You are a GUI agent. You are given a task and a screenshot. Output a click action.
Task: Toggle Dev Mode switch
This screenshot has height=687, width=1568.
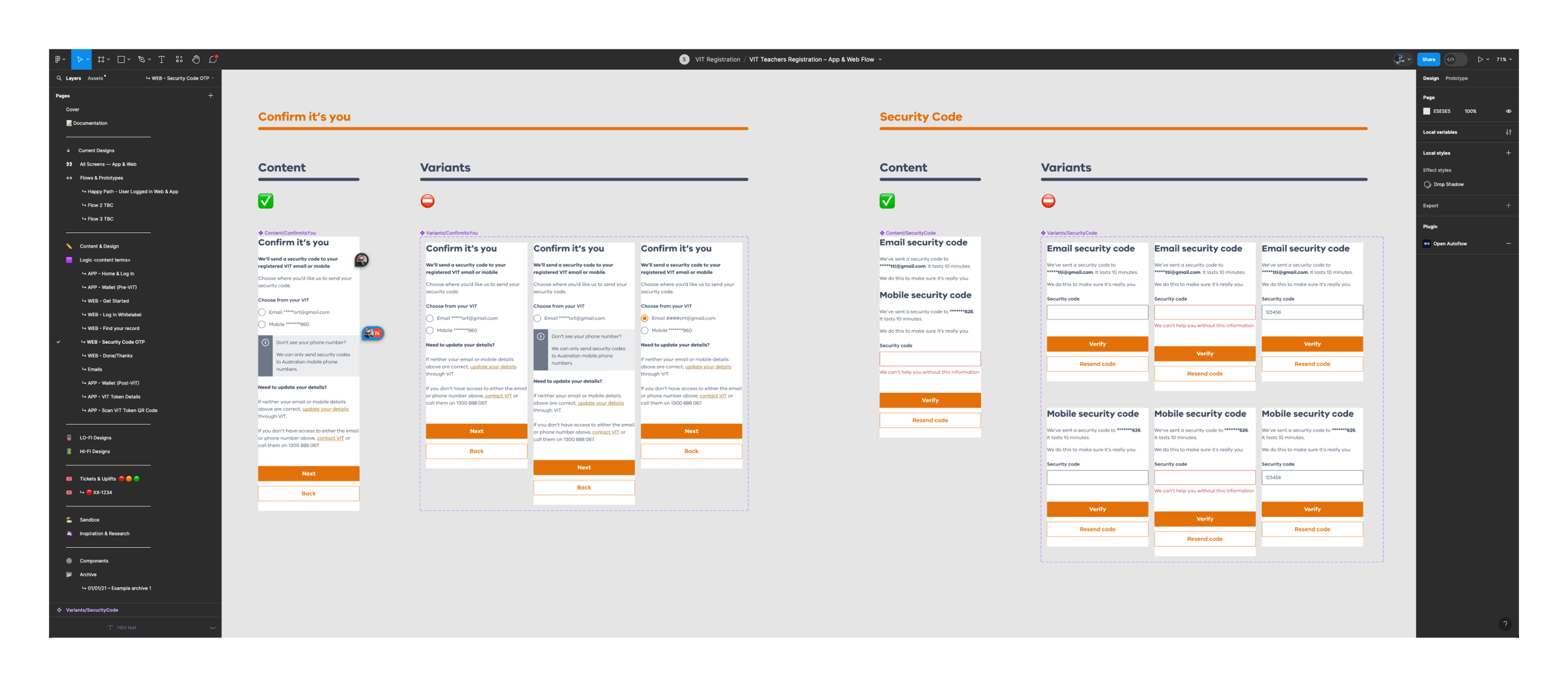coord(1455,60)
